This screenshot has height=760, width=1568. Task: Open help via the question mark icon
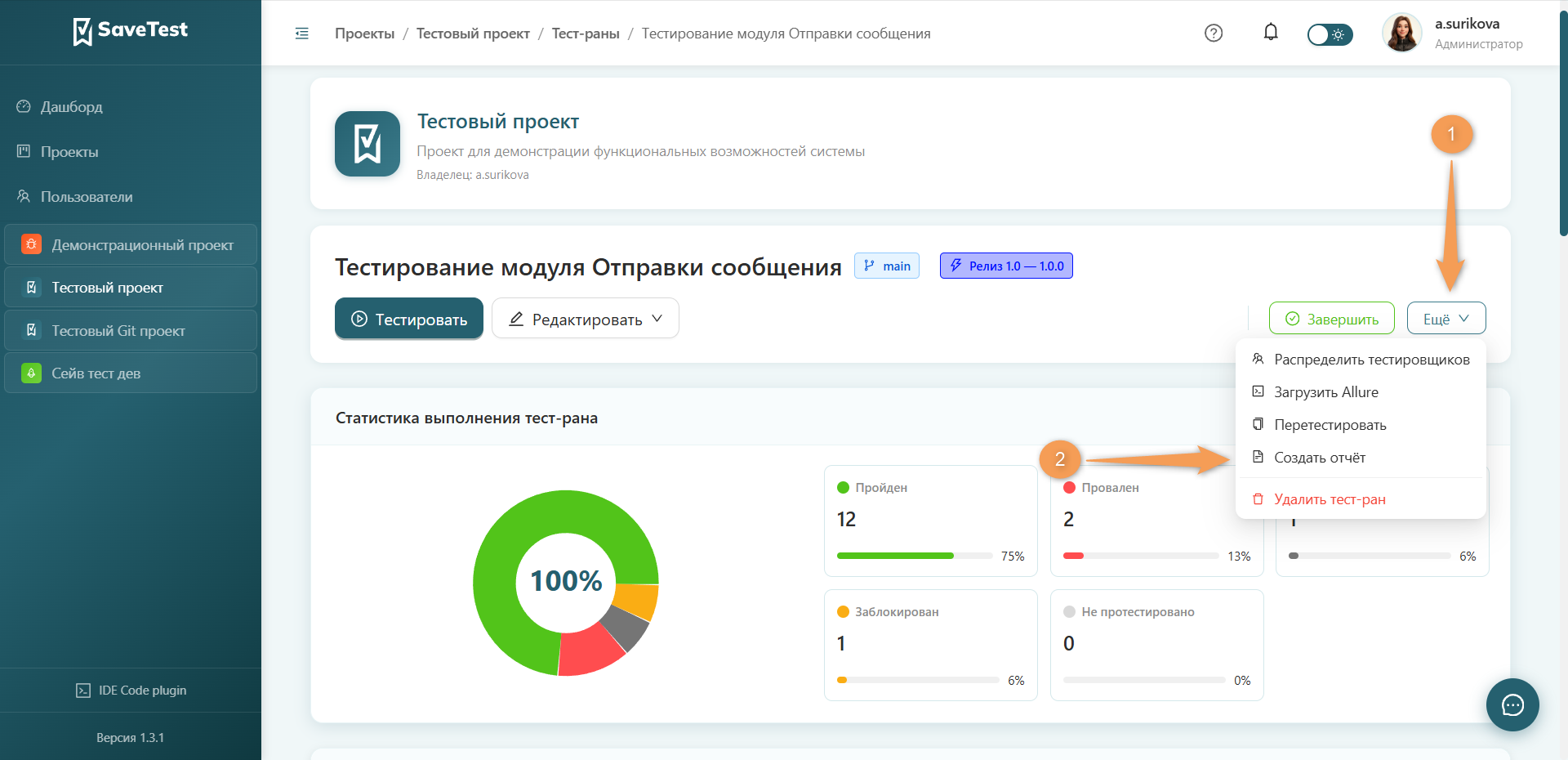click(1214, 34)
